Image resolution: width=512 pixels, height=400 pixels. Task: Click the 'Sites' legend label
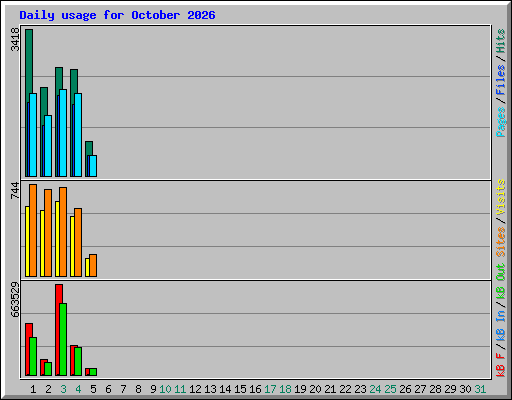(501, 242)
